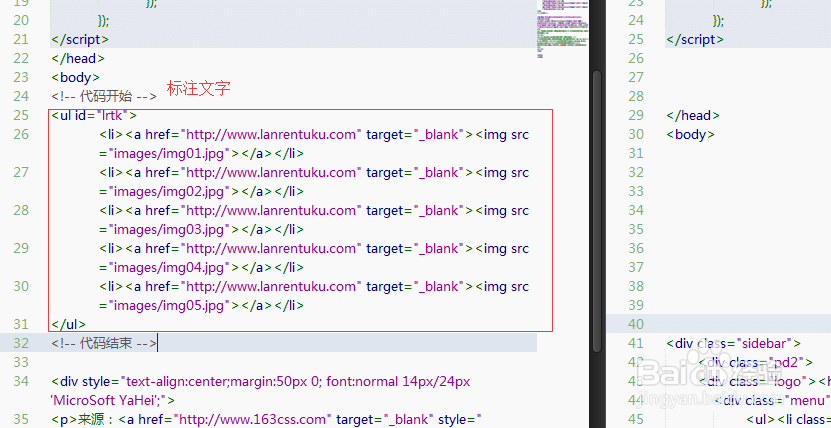
Task: Click the lanrentuku URL on line 29
Action: point(271,248)
